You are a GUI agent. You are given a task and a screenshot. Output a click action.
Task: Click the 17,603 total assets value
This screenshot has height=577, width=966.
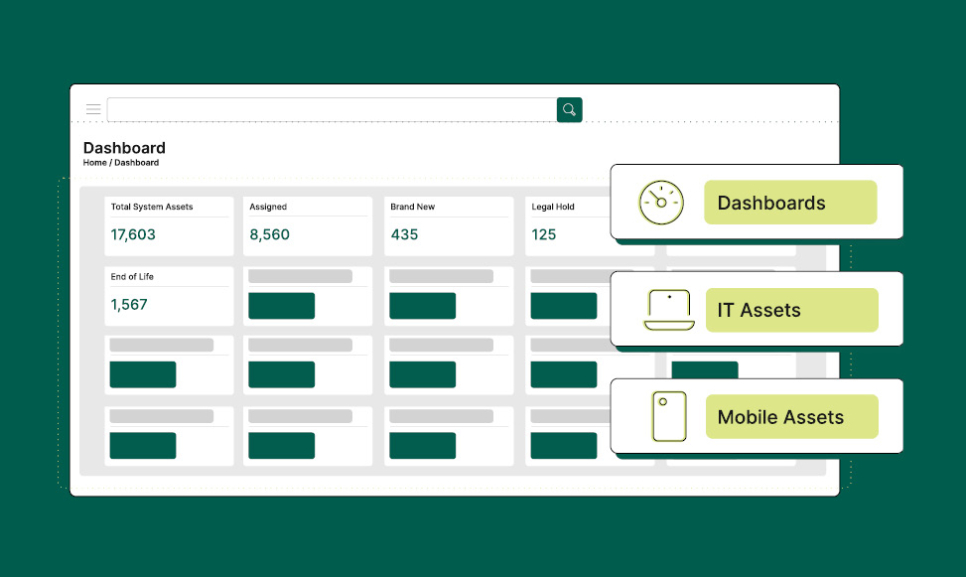click(x=133, y=235)
